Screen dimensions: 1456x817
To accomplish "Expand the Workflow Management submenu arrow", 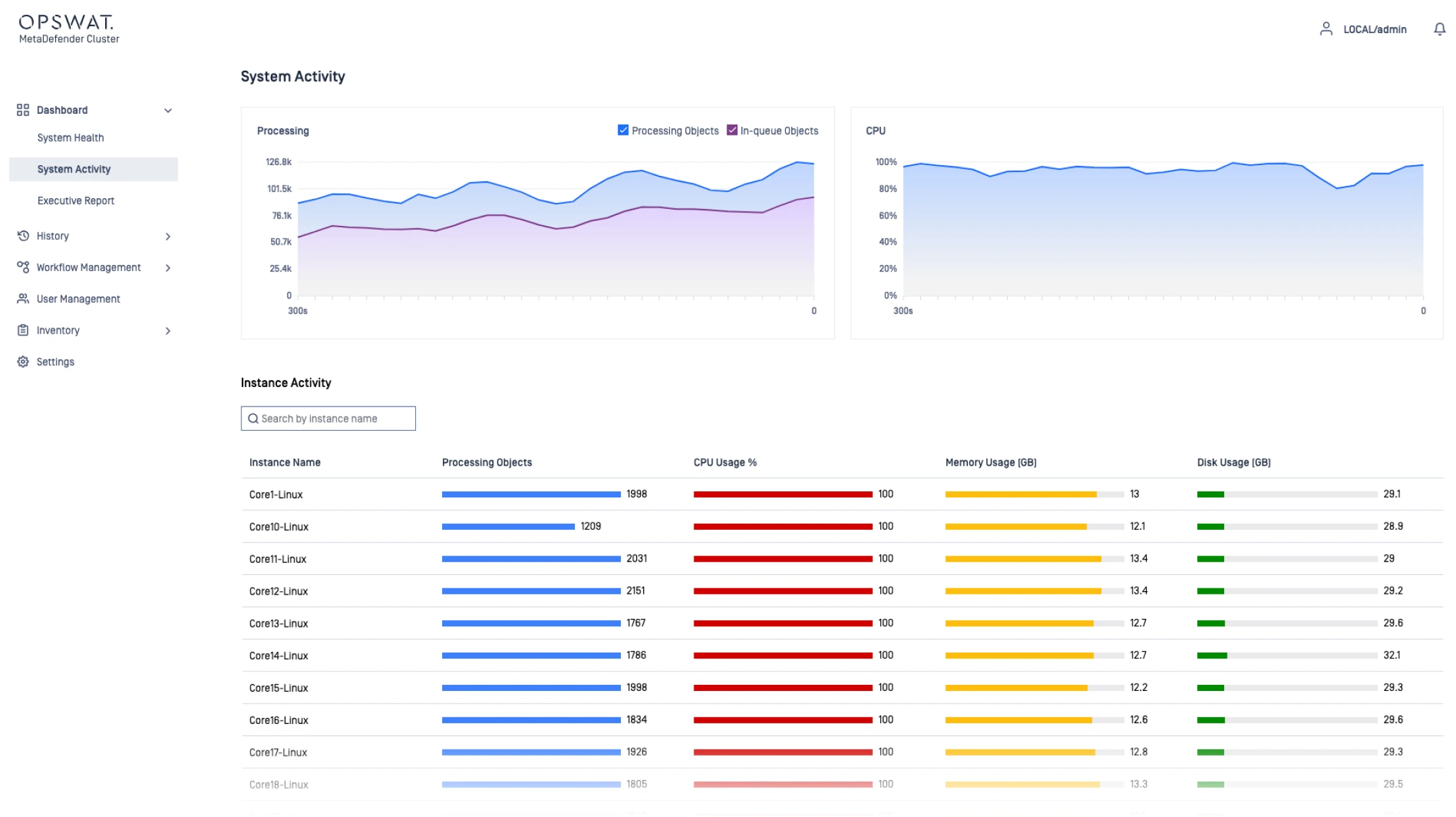I will [x=168, y=268].
